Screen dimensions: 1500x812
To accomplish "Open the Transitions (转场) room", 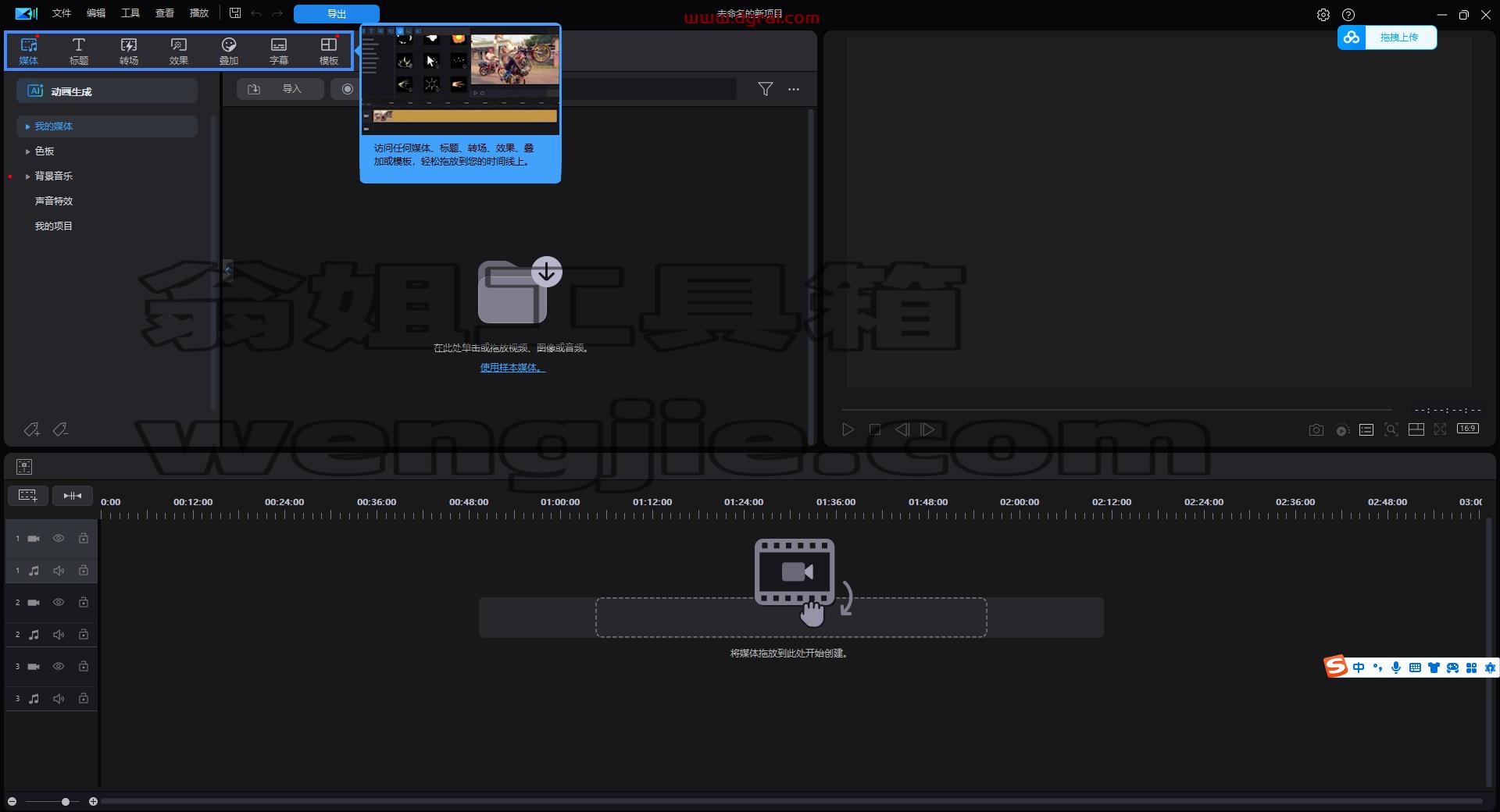I will (x=129, y=51).
